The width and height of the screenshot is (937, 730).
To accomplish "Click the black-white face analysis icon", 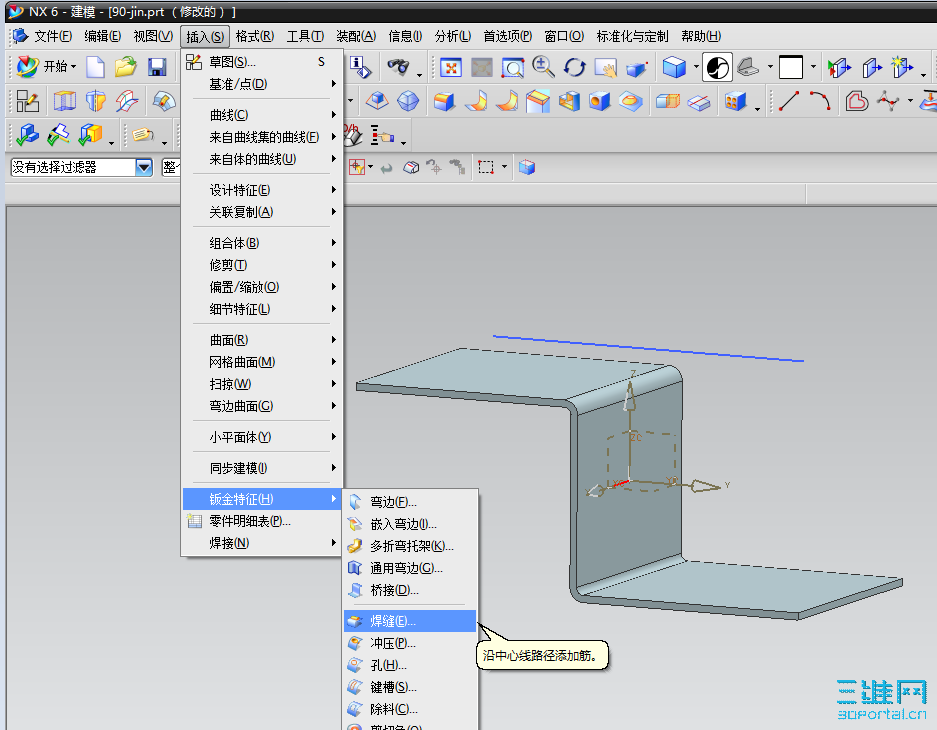I will click(716, 67).
